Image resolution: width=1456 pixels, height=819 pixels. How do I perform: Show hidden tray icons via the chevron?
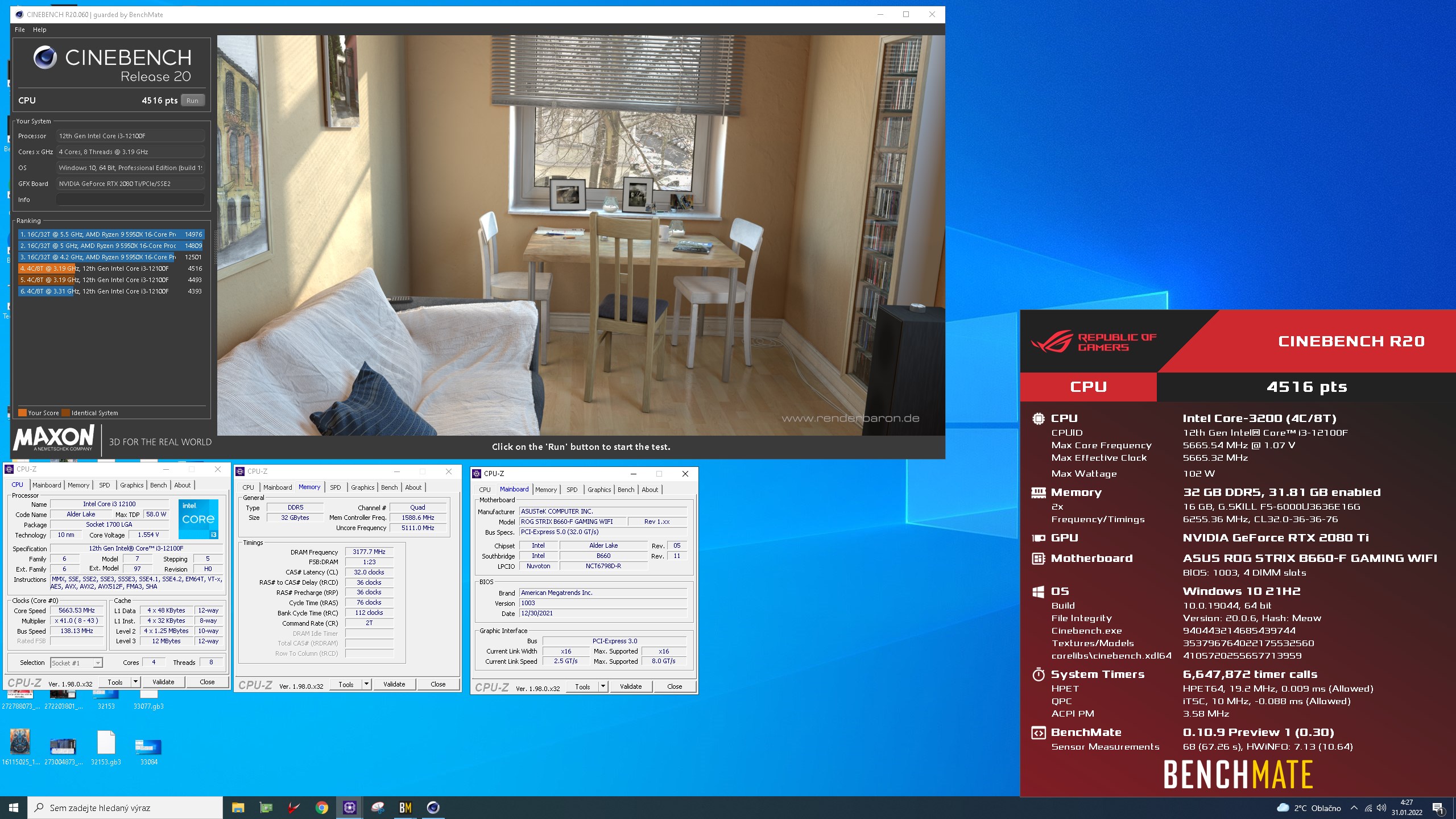[1354, 808]
